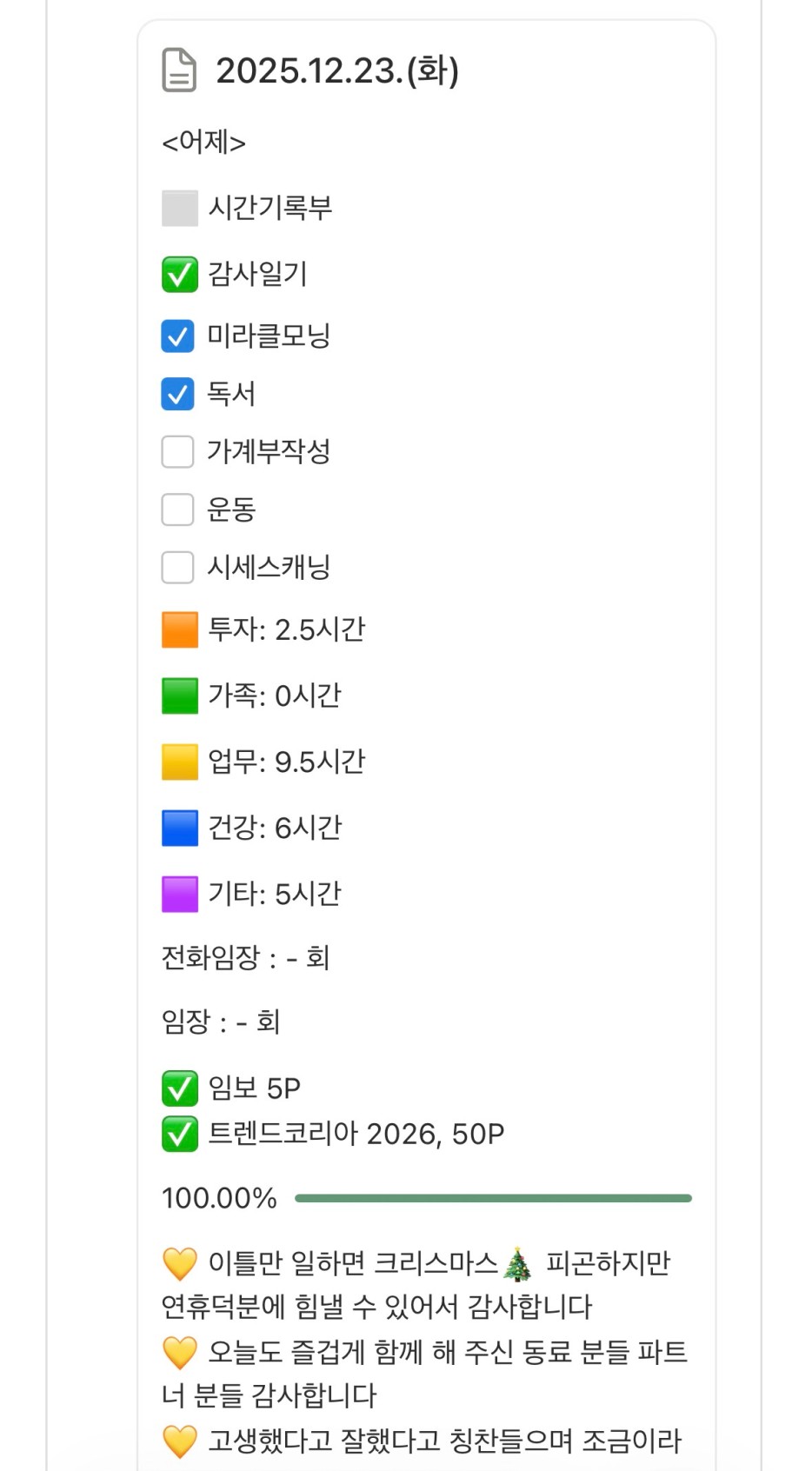Click the gray square next to 시간기록부
The height and width of the screenshot is (1471, 812).
point(180,209)
